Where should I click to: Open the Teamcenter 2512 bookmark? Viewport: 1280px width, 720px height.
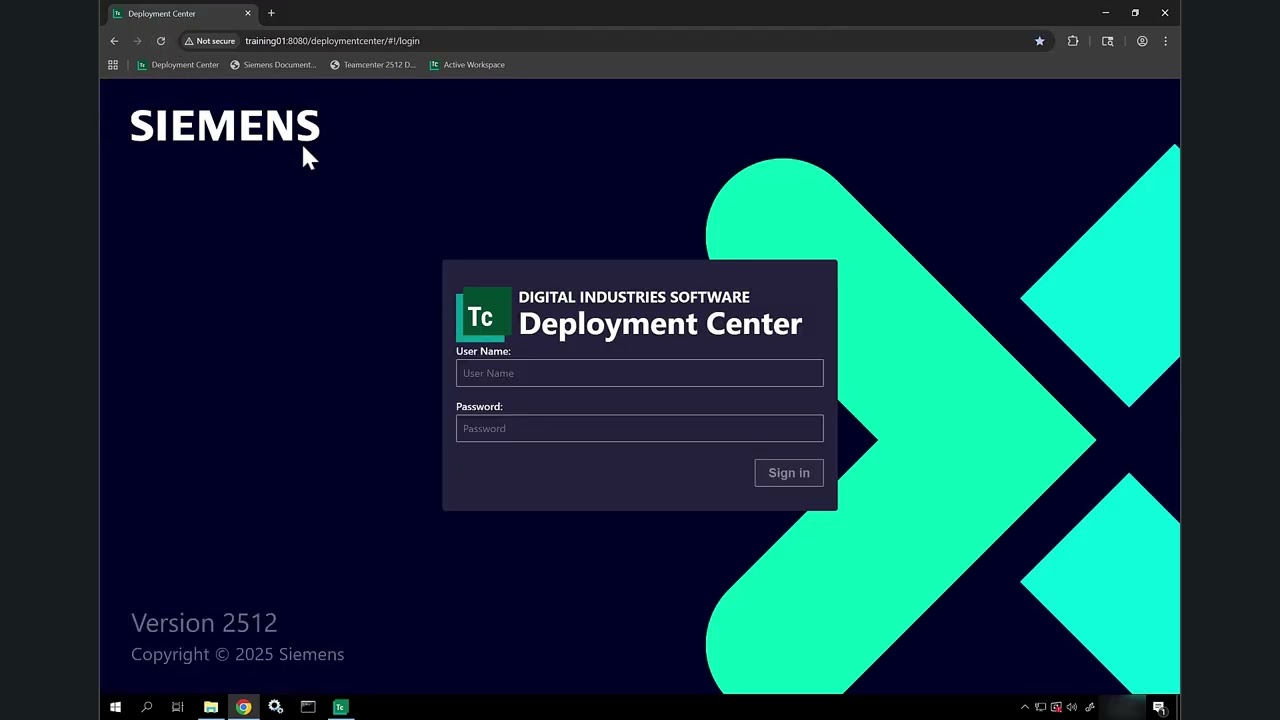tap(373, 65)
